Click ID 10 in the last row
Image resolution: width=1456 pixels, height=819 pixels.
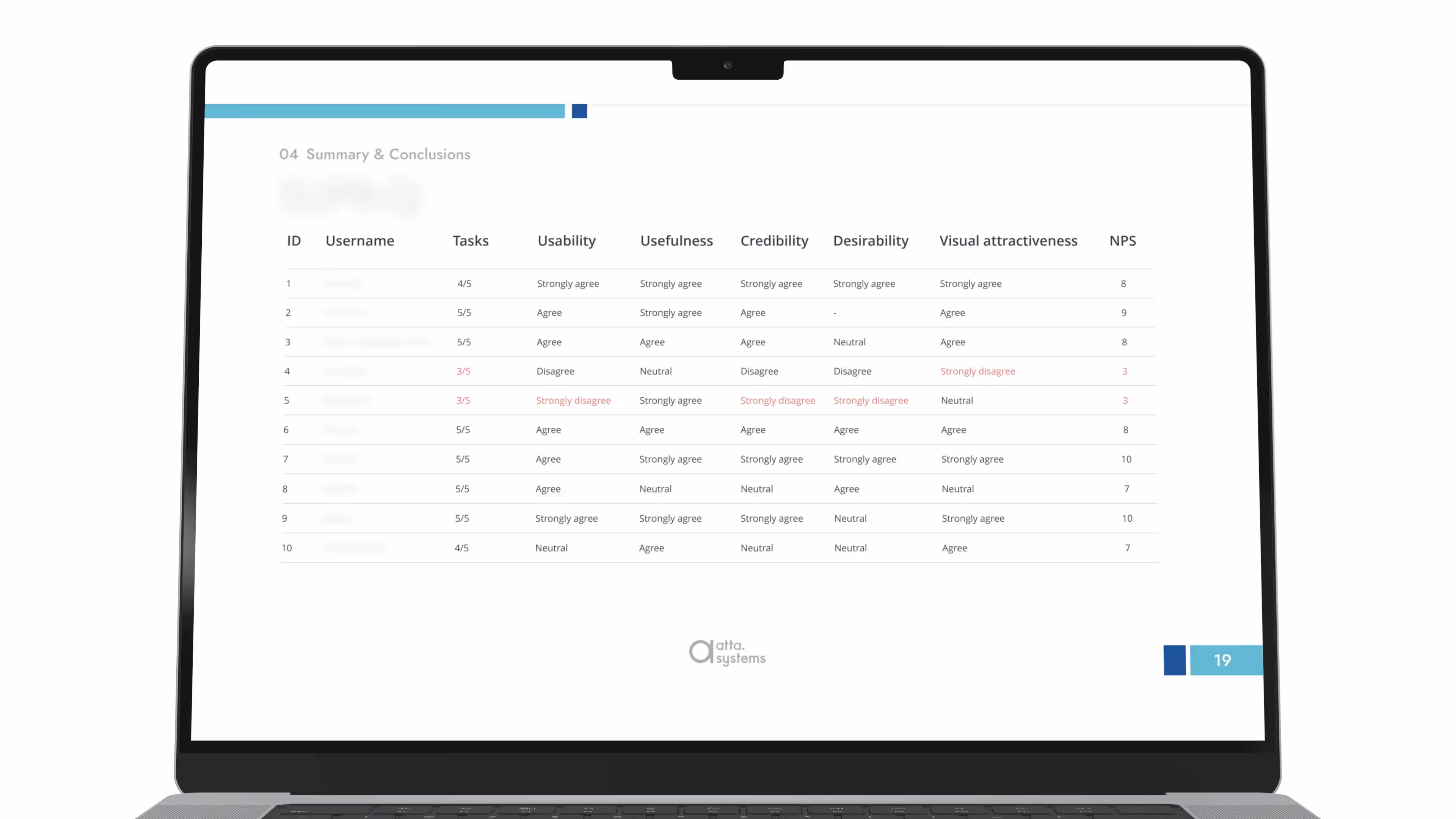point(287,548)
